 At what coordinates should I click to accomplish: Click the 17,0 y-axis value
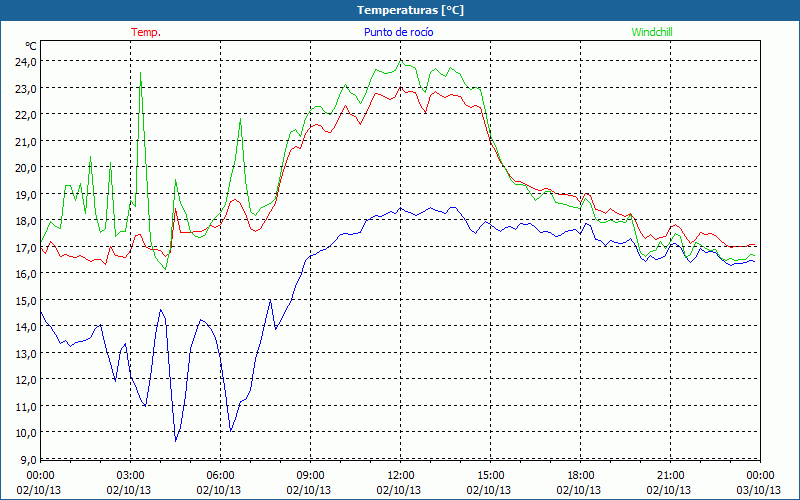click(26, 247)
